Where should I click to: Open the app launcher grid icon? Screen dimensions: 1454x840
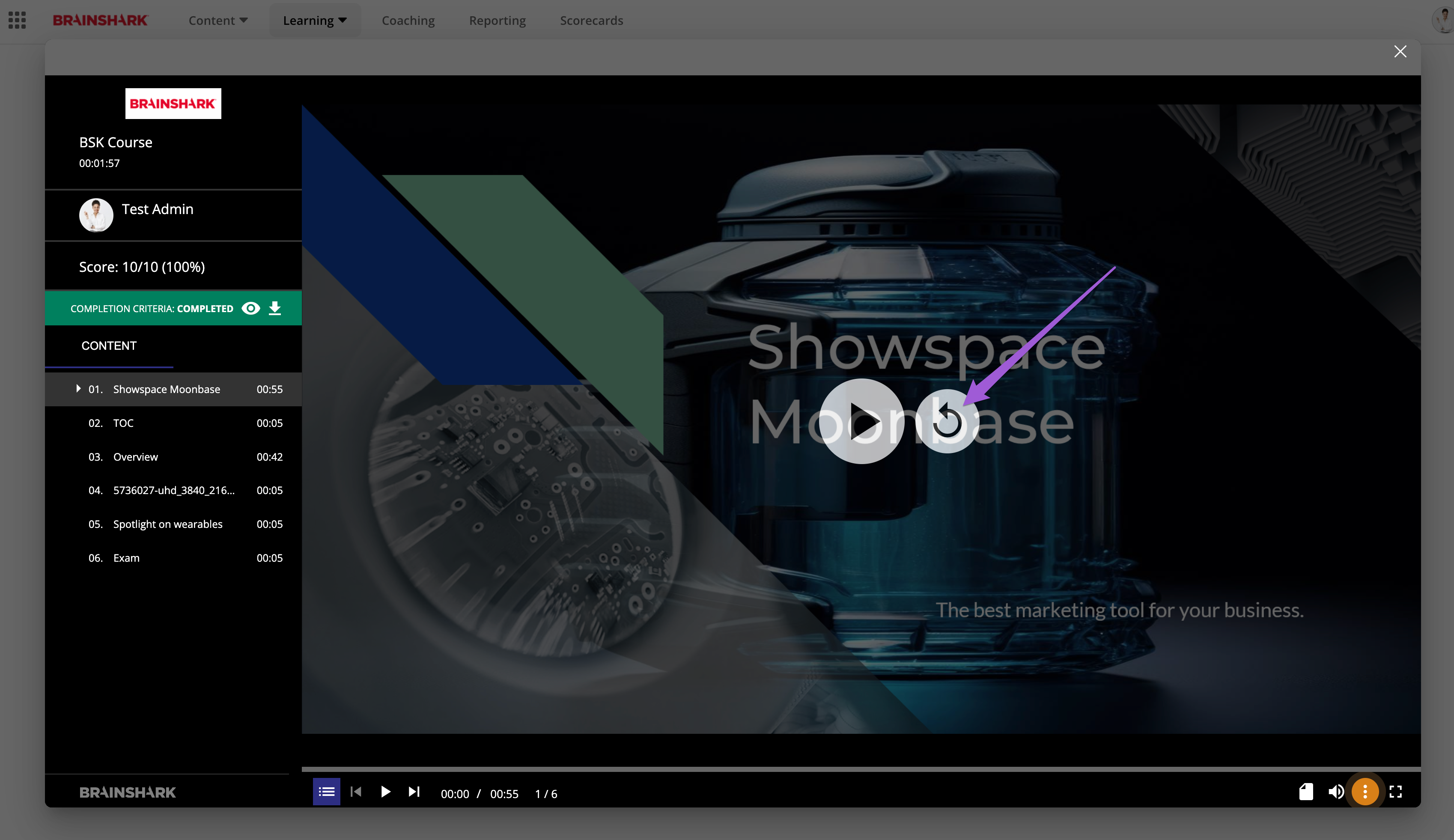pos(17,20)
